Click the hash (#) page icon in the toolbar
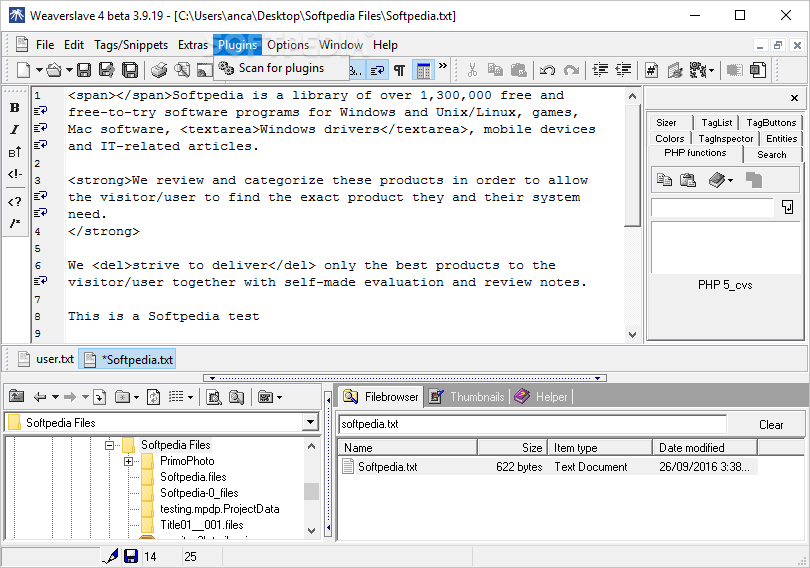The width and height of the screenshot is (810, 568). point(651,70)
